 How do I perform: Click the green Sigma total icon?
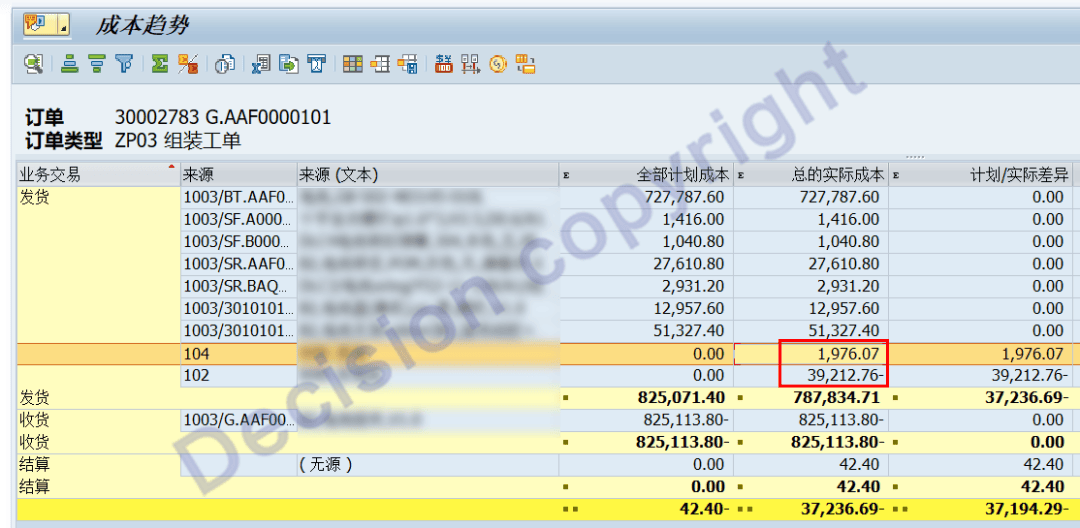159,65
